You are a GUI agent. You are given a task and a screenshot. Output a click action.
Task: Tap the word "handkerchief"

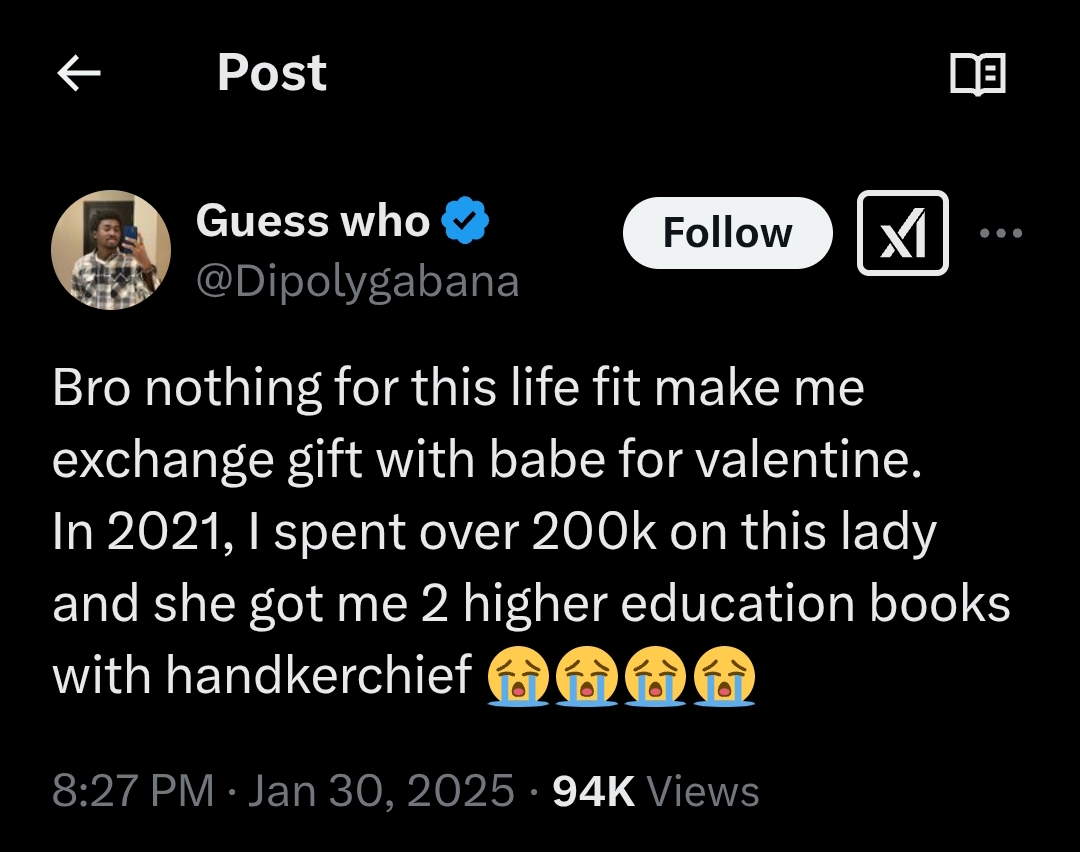(318, 676)
